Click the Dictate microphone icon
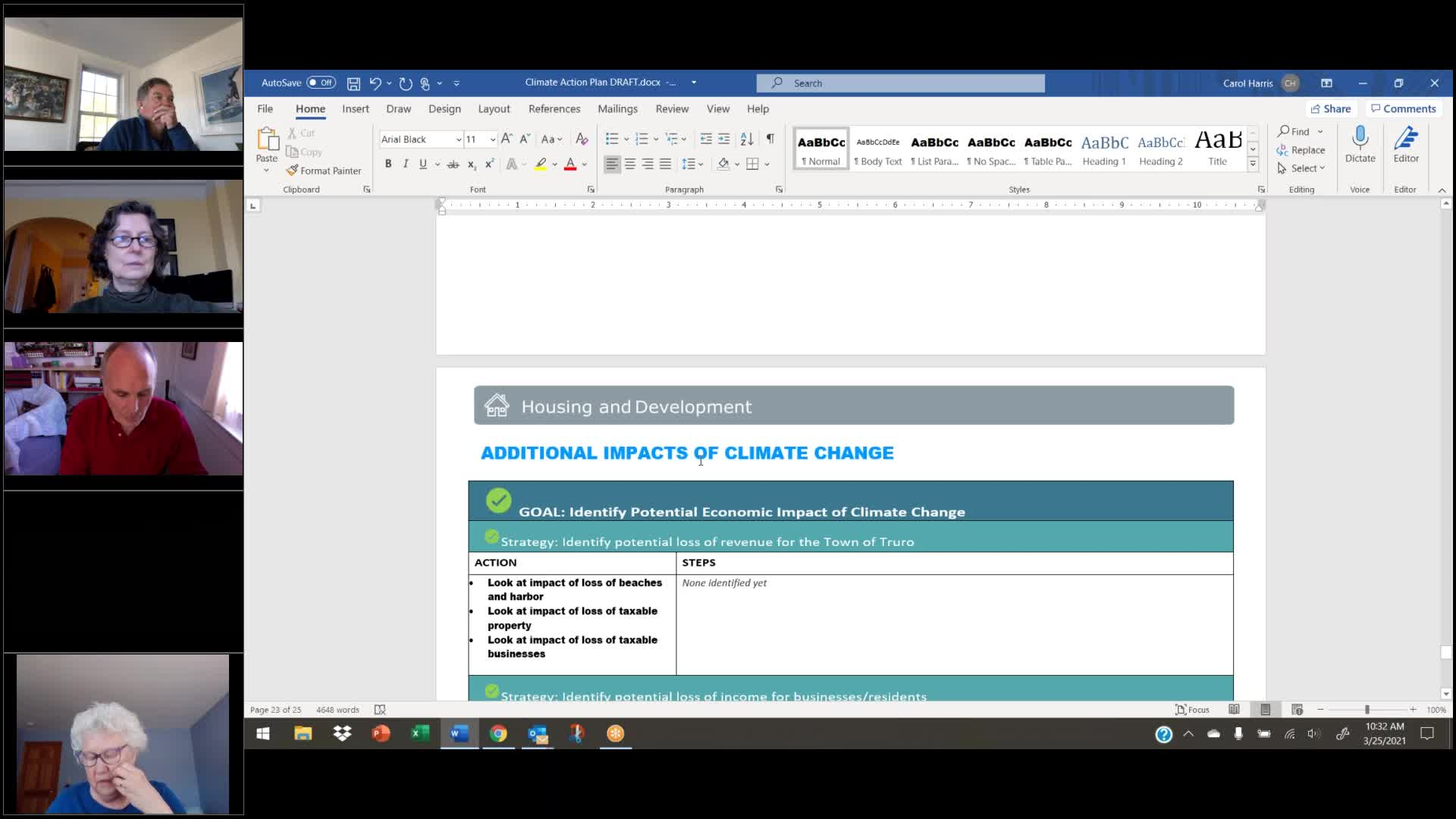 click(1360, 138)
